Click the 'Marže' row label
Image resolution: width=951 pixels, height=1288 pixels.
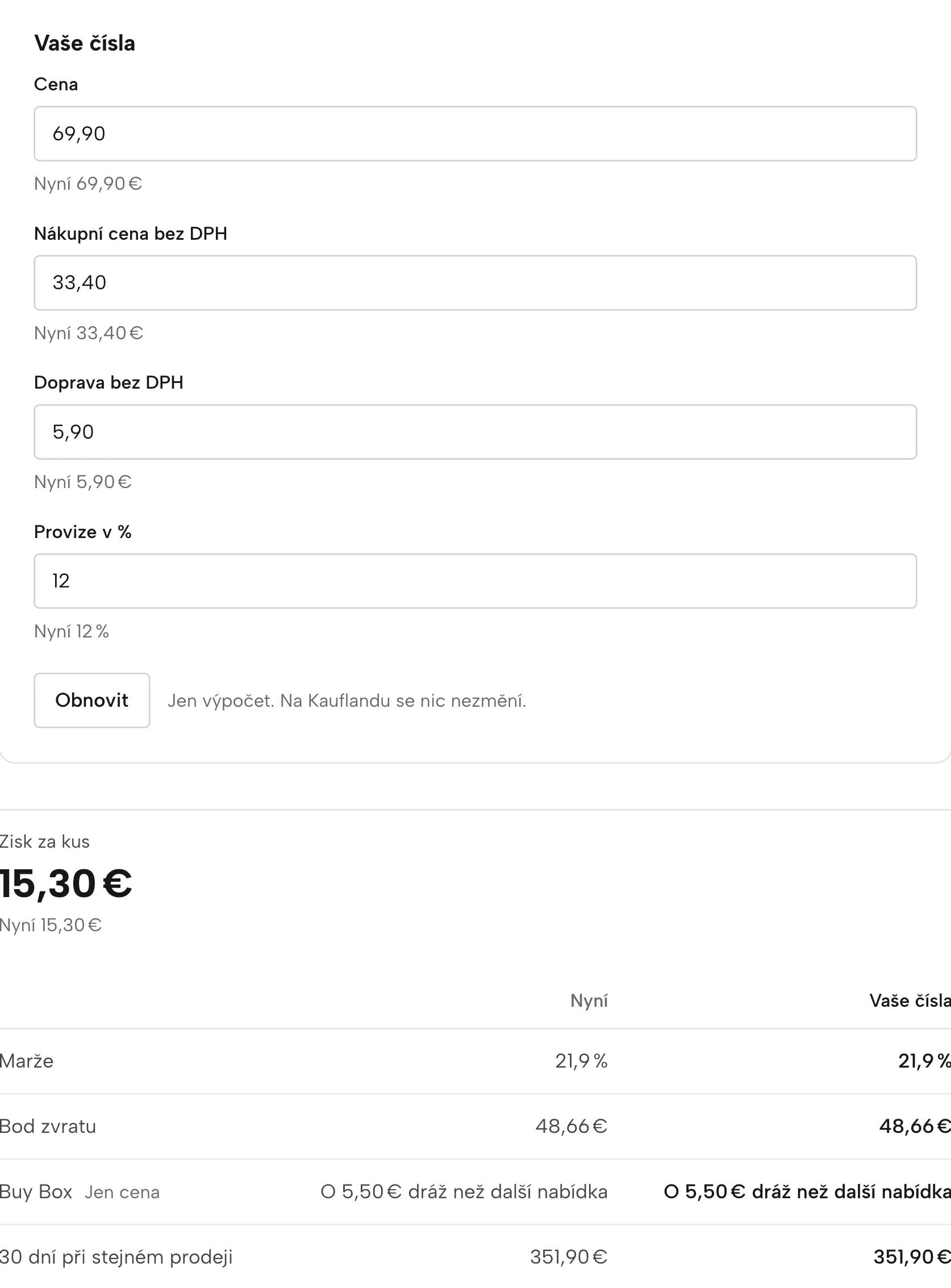click(27, 1061)
